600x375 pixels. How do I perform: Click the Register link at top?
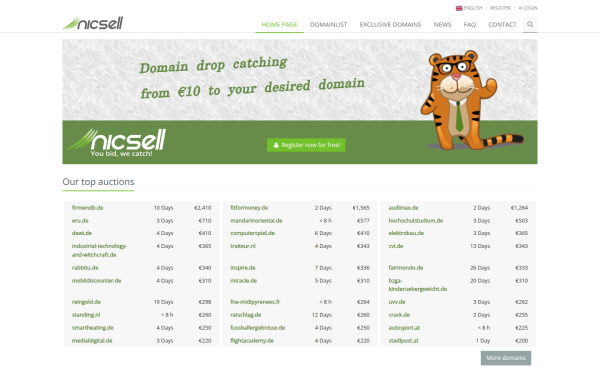click(500, 8)
